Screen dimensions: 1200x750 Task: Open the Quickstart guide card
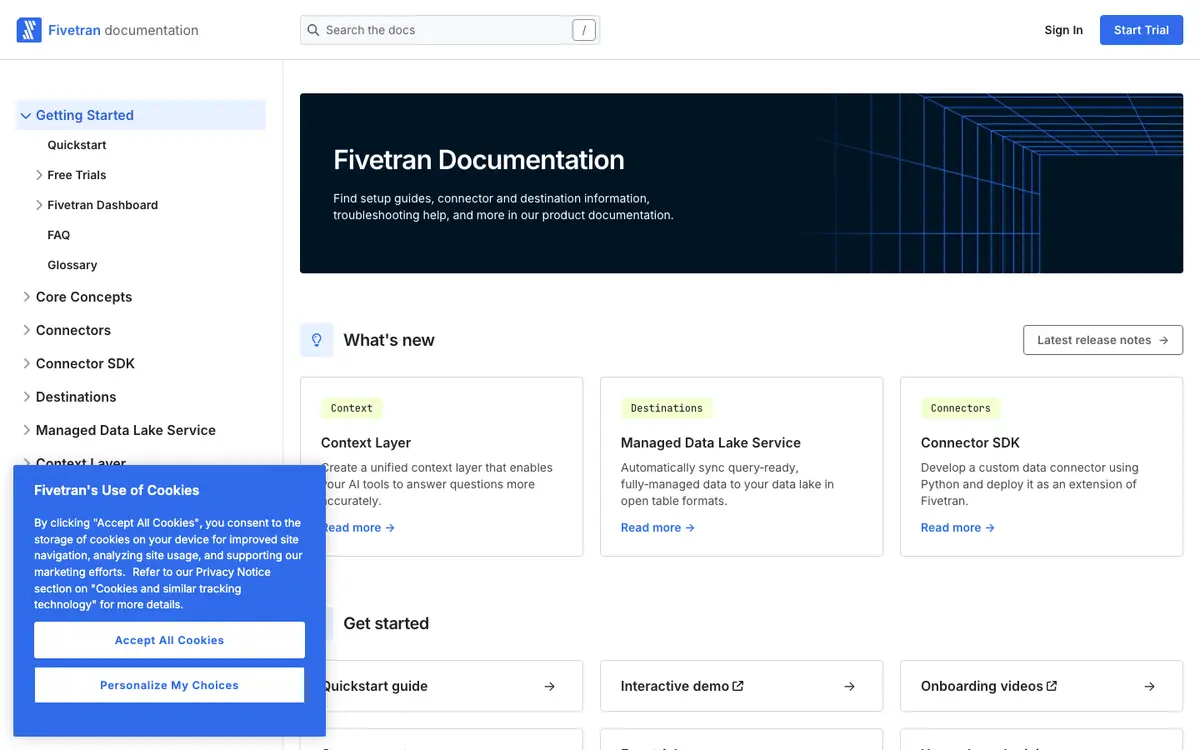click(441, 686)
